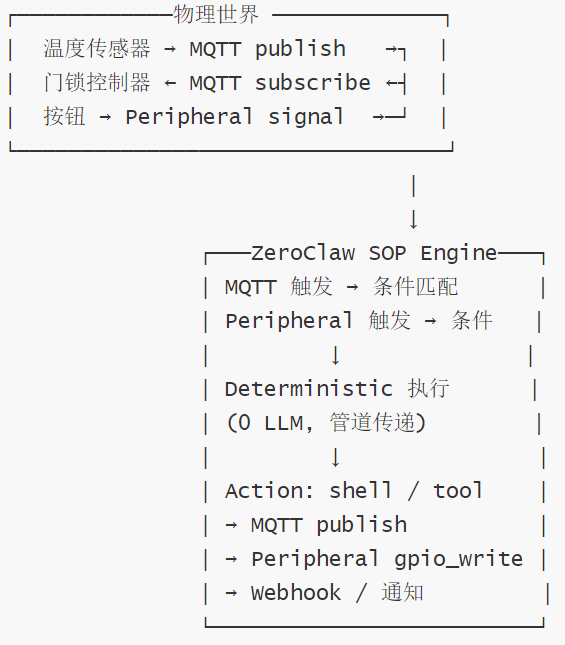The width and height of the screenshot is (565, 645).
Task: Click the arrow before MQTT publish in engine box
Action: [231, 525]
